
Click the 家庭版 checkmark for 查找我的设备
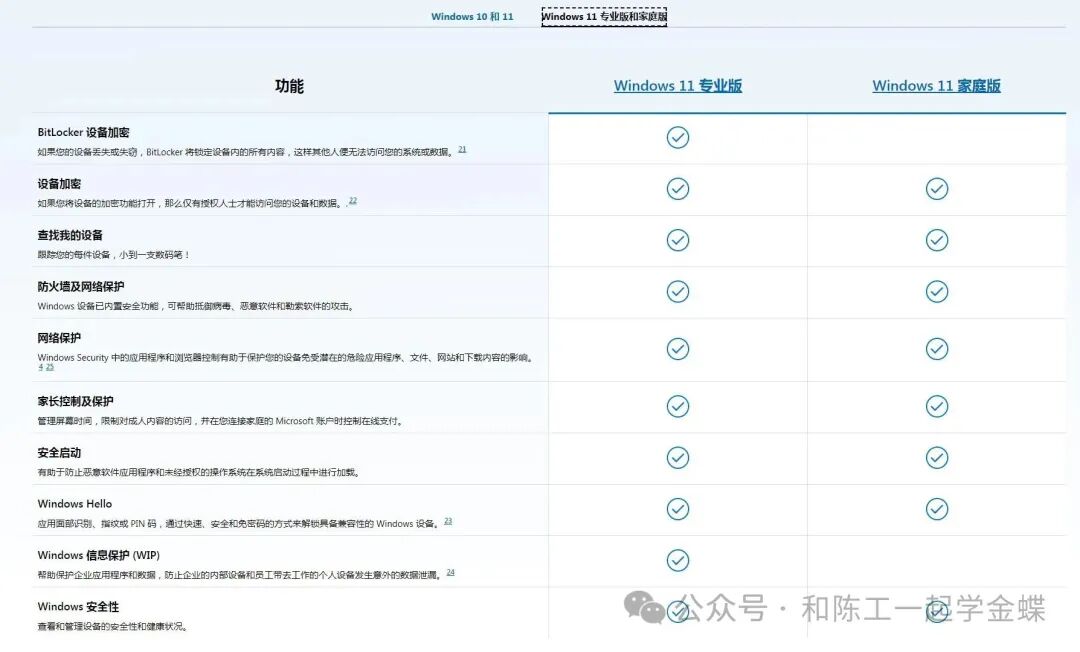click(x=936, y=240)
